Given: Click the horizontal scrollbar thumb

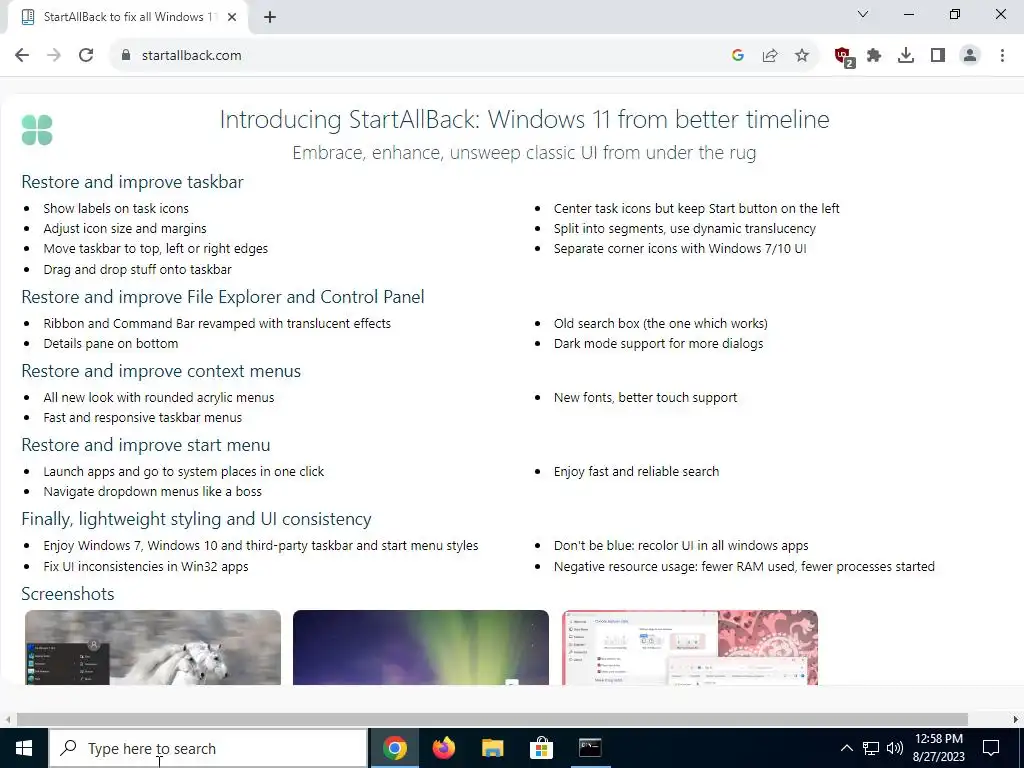Looking at the screenshot, I should coord(492,719).
